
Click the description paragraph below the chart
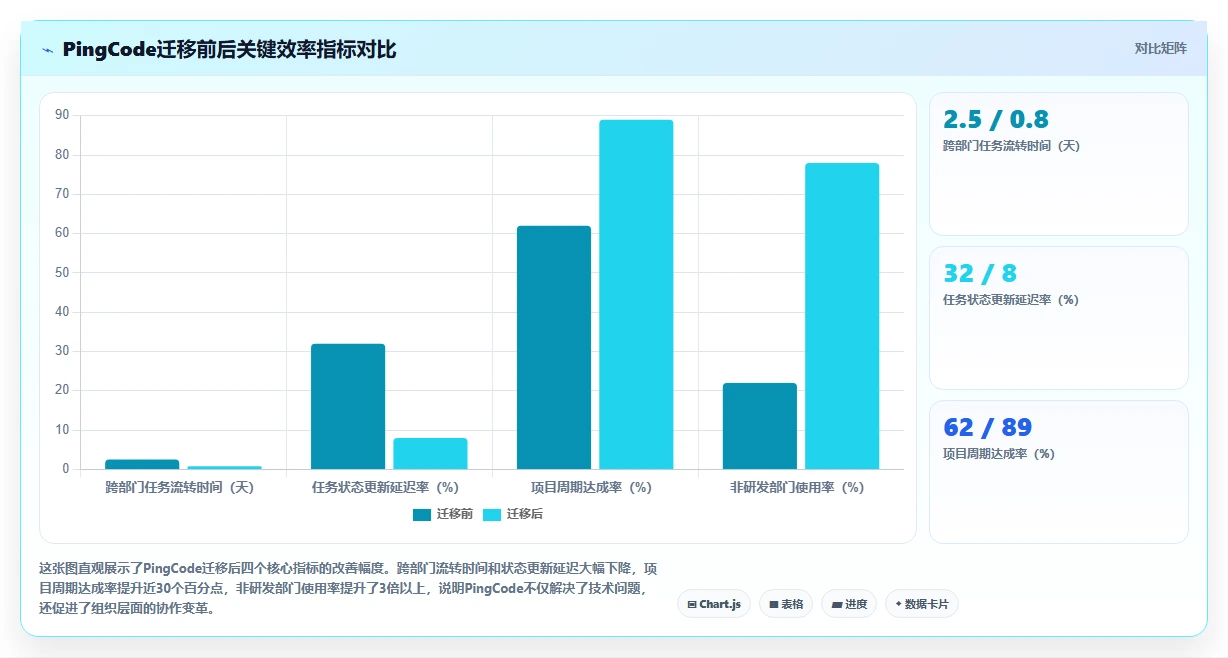point(348,587)
